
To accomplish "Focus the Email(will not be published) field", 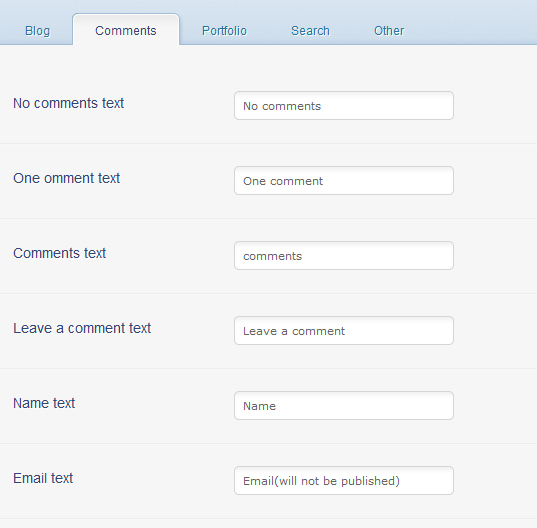I will tap(344, 480).
